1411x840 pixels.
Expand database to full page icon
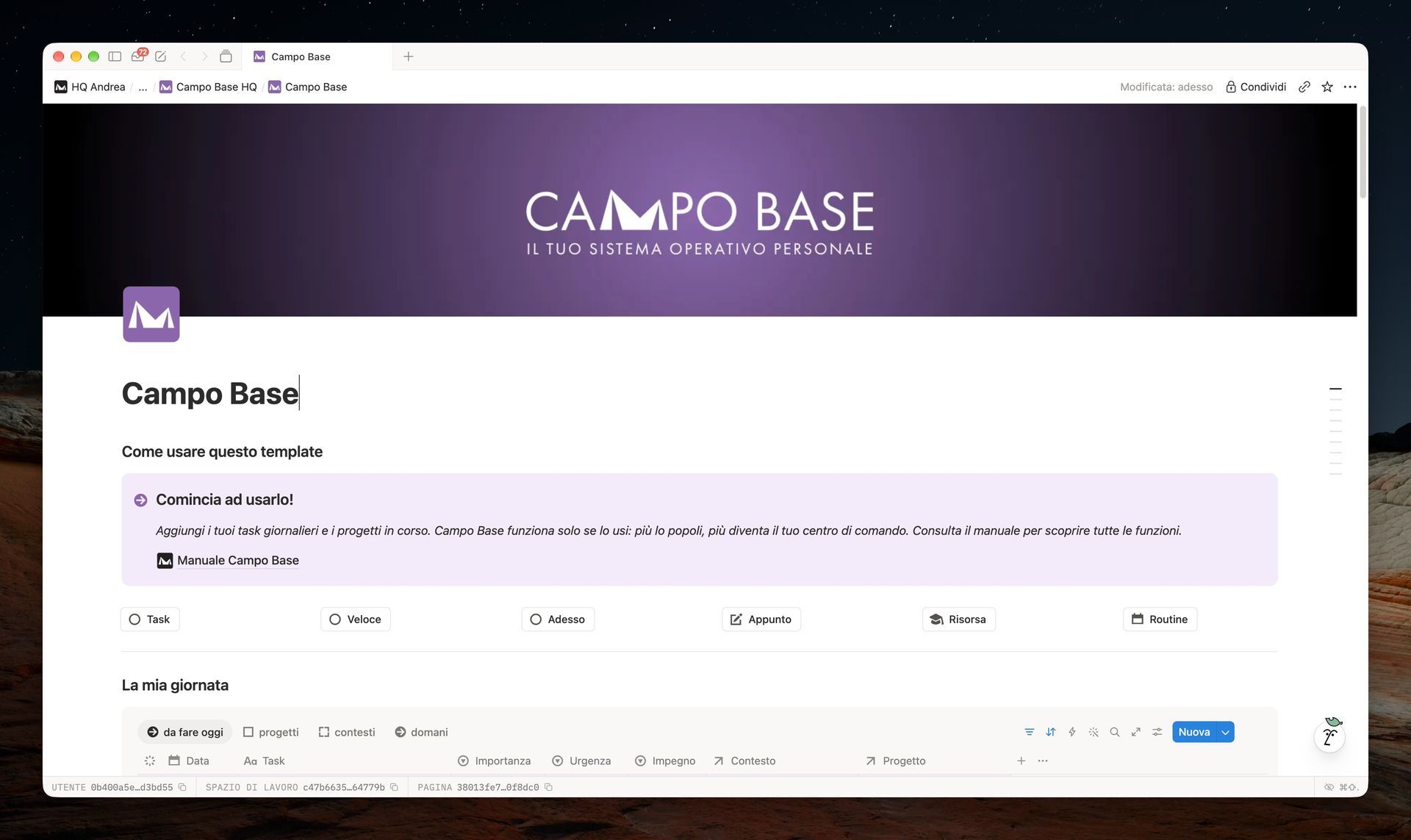tap(1136, 732)
